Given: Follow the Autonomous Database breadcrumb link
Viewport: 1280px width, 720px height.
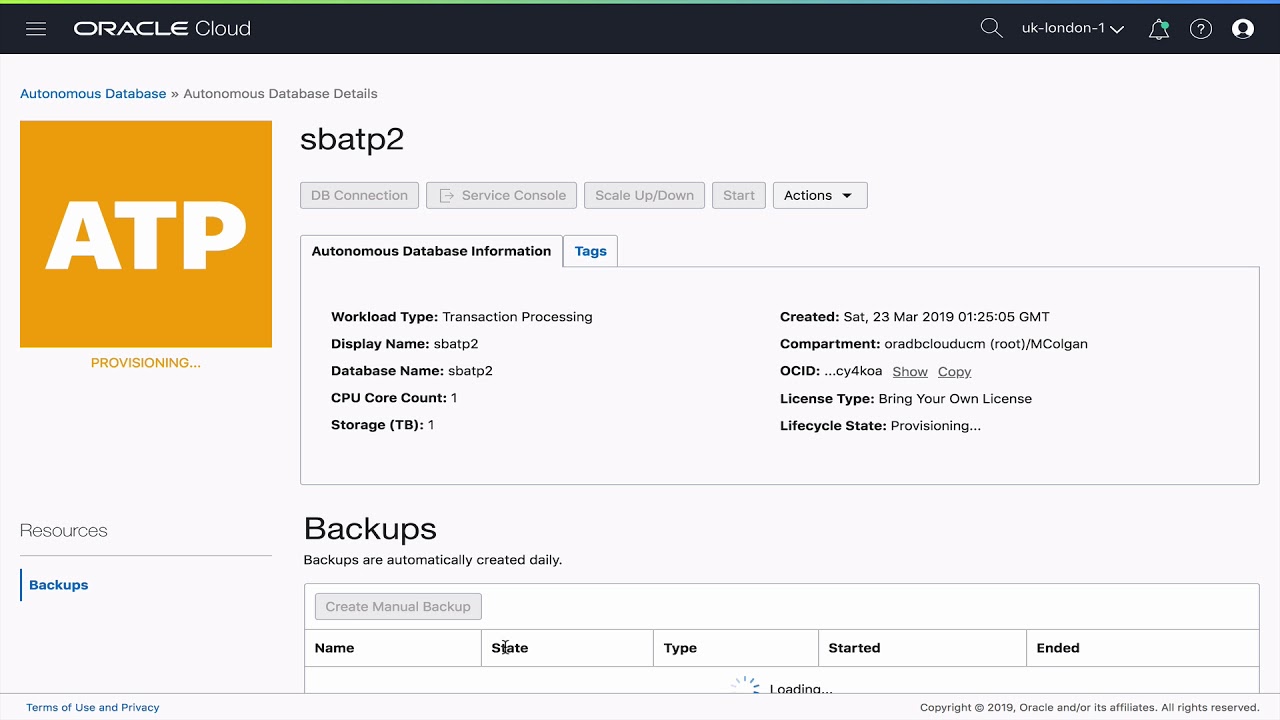Looking at the screenshot, I should coord(93,93).
